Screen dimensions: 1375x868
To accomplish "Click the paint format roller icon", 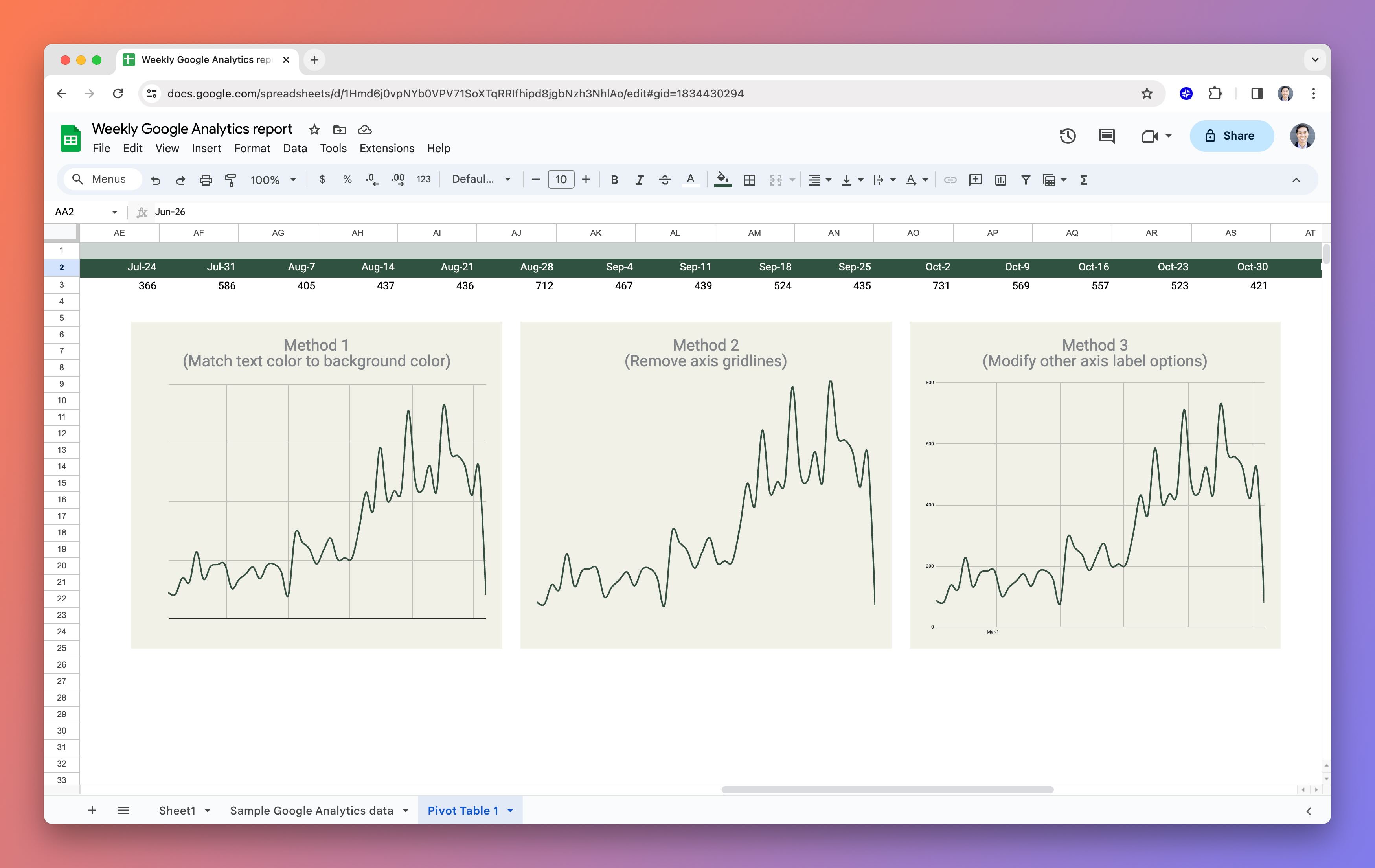I will tap(231, 180).
